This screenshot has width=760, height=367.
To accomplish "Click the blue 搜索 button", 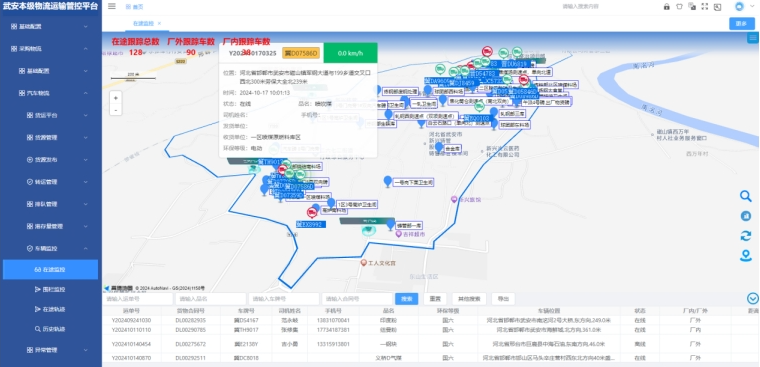I will 407,299.
